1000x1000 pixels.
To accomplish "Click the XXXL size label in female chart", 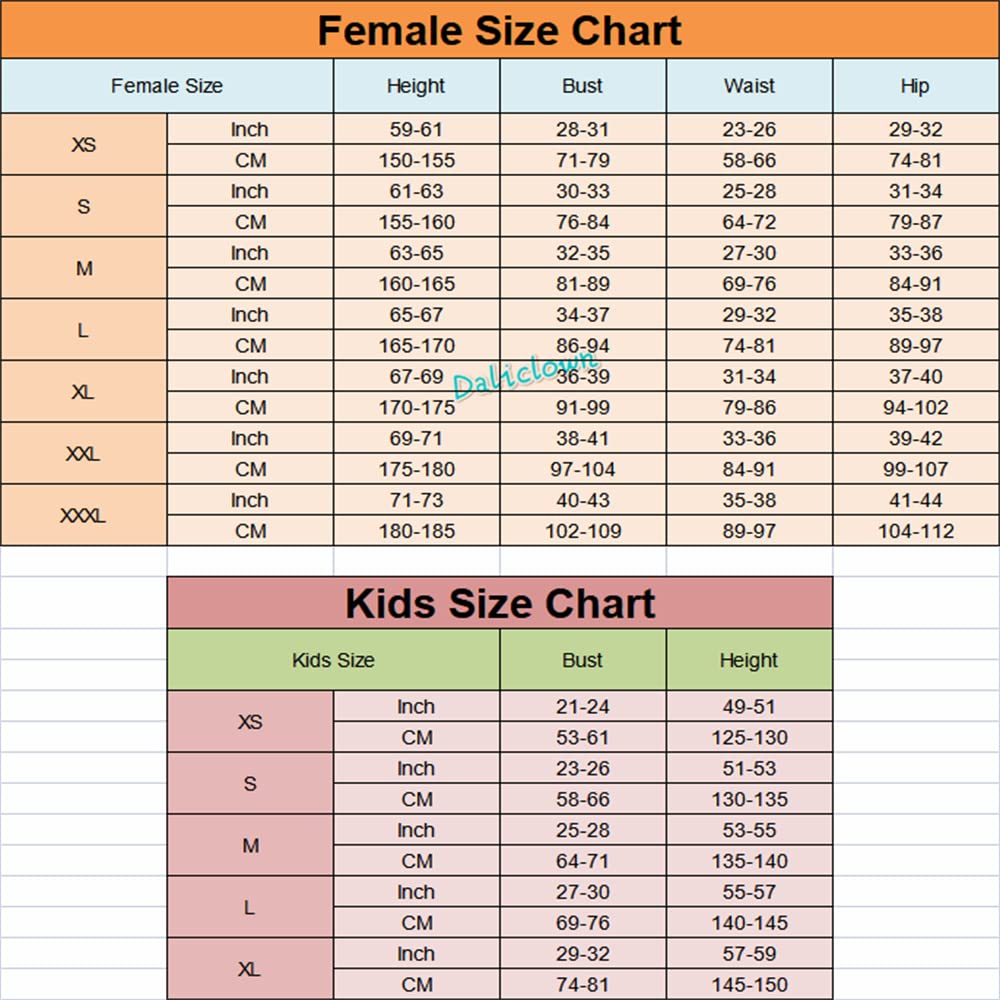I will (x=83, y=516).
